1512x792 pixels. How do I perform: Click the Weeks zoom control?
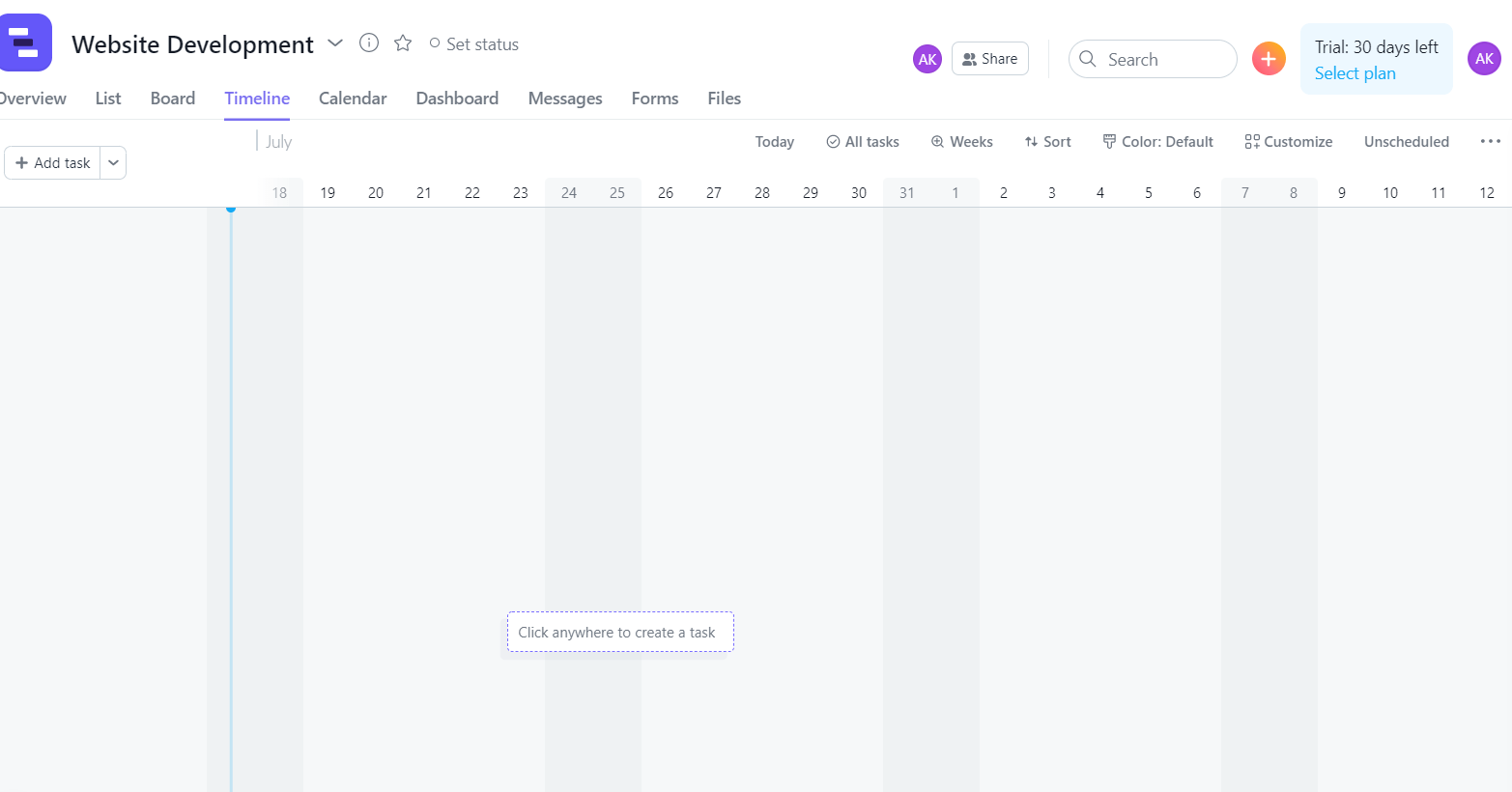[x=961, y=141]
